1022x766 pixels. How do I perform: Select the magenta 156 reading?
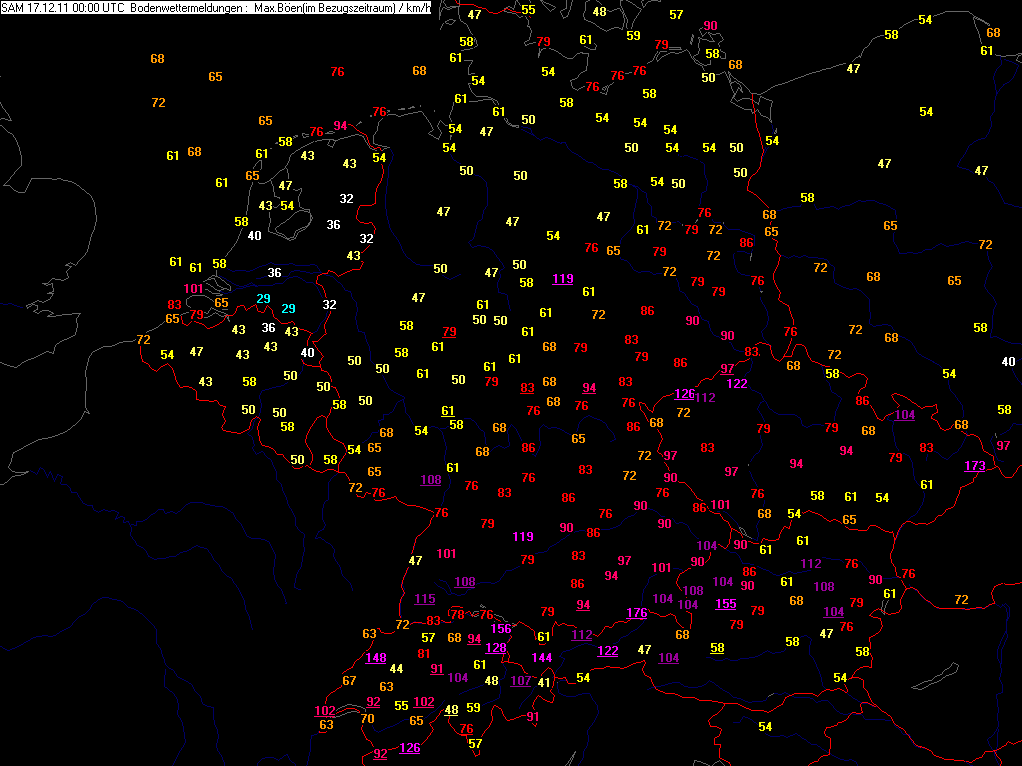(x=501, y=628)
